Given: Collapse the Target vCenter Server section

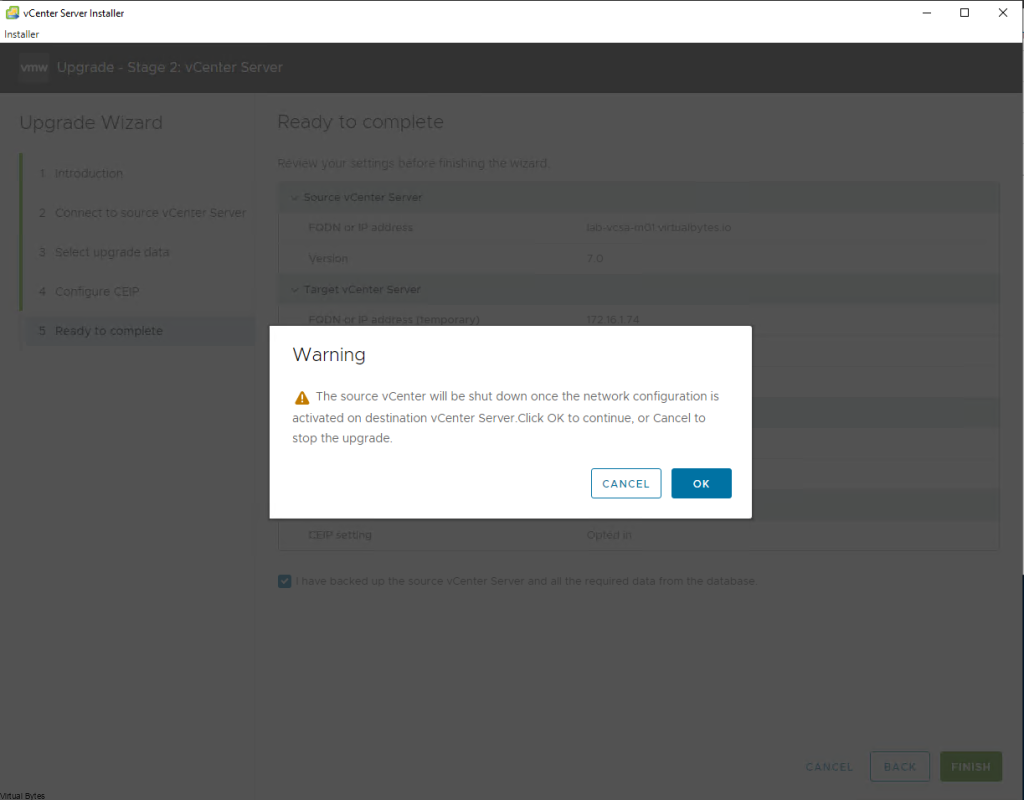Looking at the screenshot, I should [x=295, y=289].
